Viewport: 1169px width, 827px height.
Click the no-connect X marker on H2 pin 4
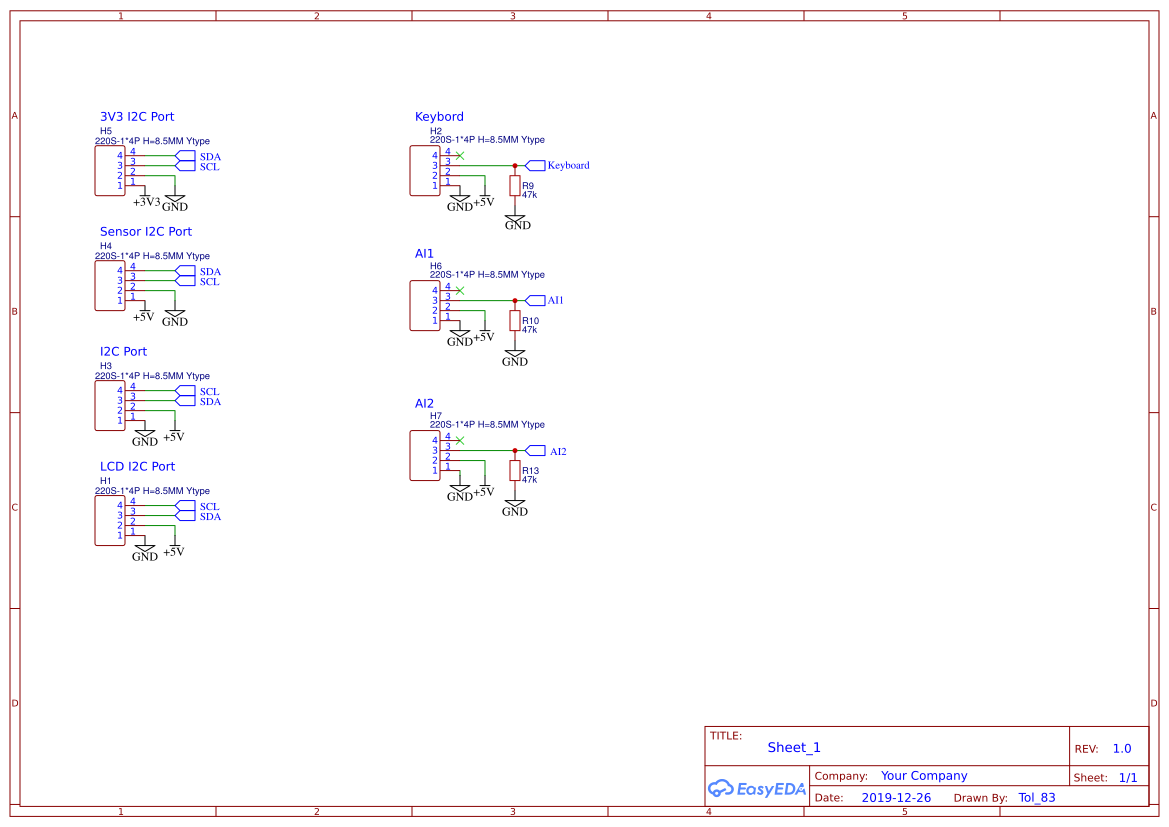[x=458, y=155]
